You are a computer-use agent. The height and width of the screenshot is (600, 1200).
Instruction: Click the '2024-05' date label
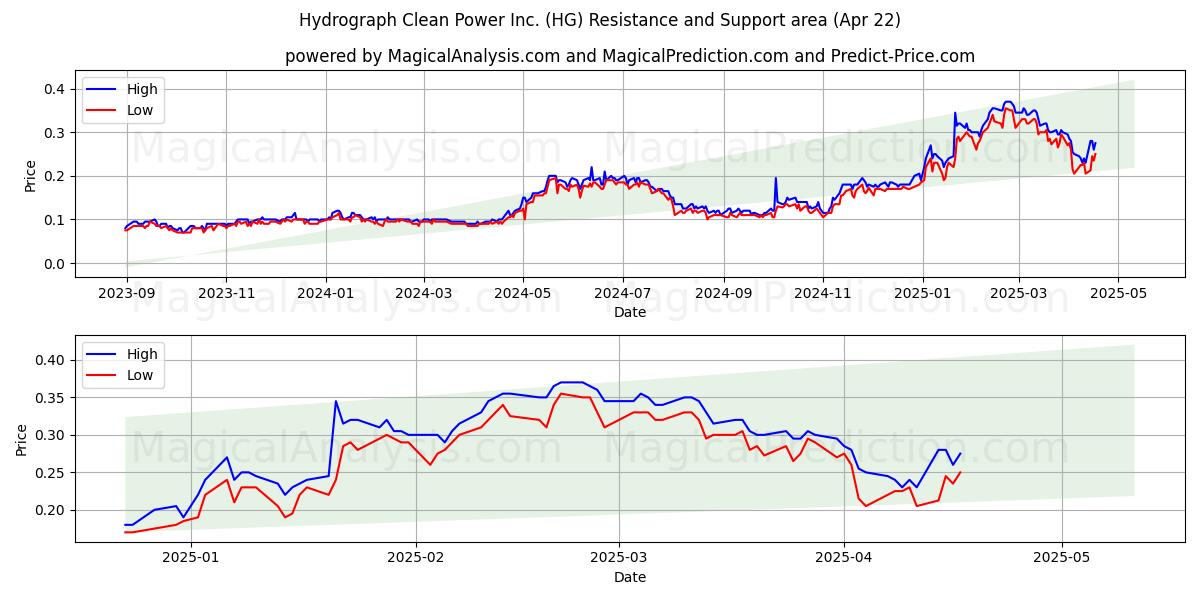click(x=523, y=295)
